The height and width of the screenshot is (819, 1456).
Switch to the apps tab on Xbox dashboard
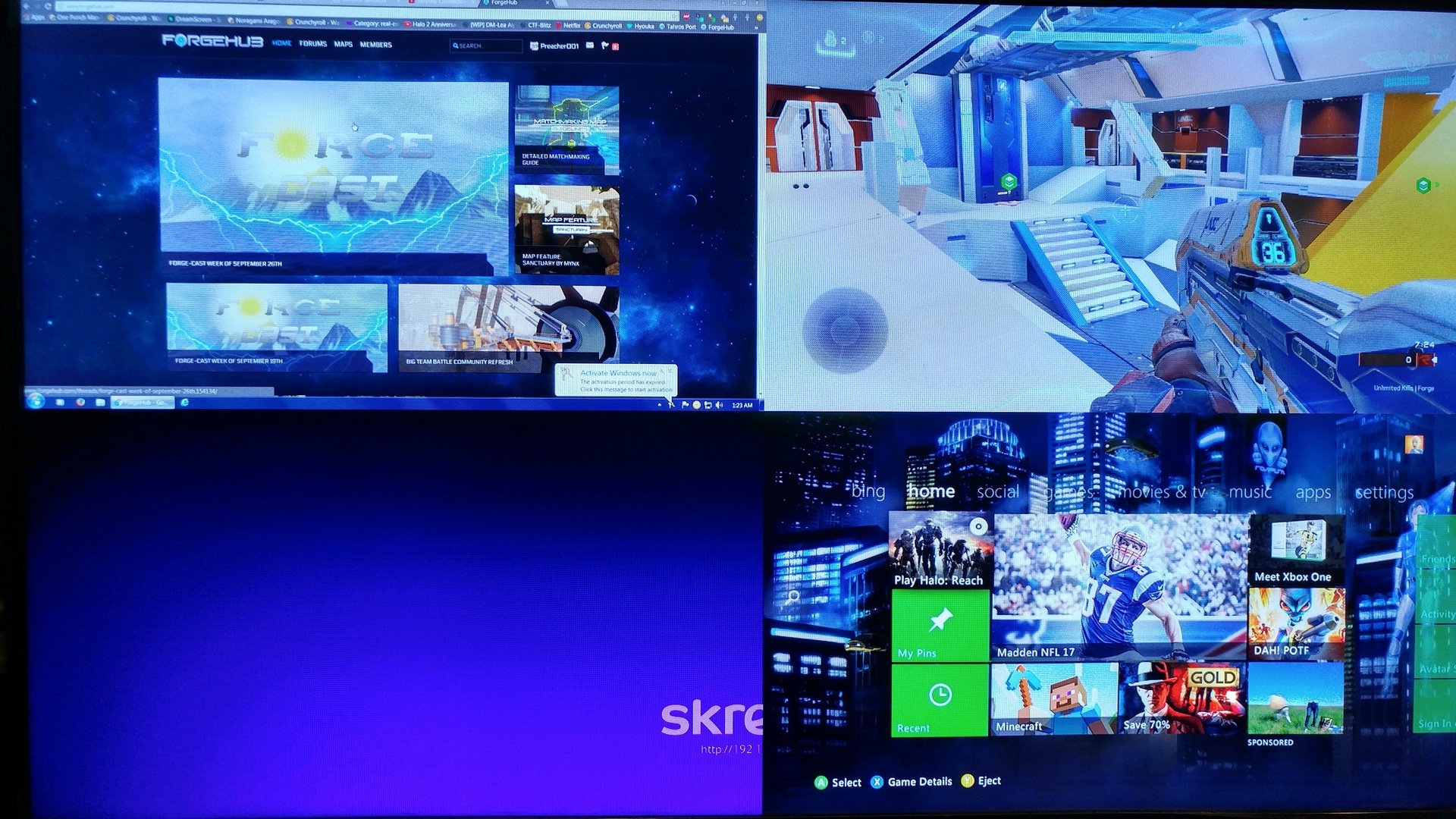[x=1313, y=492]
